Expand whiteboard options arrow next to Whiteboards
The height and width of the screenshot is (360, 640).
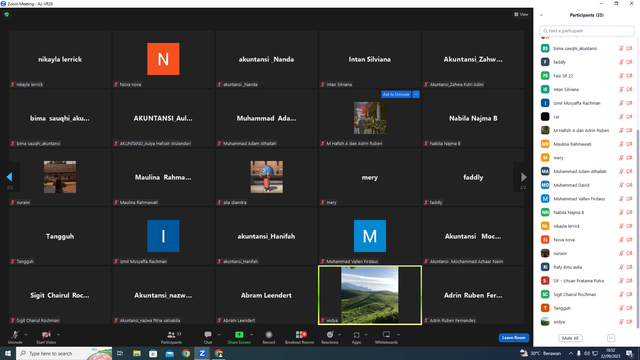coord(398,335)
